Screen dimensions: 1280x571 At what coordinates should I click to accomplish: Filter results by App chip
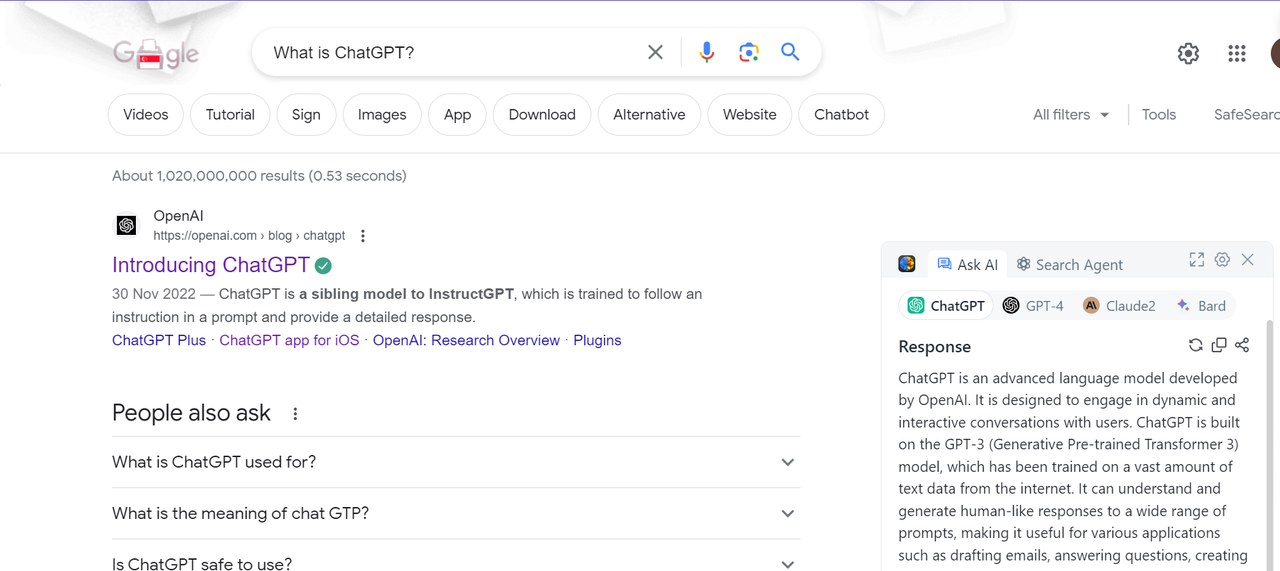click(457, 114)
